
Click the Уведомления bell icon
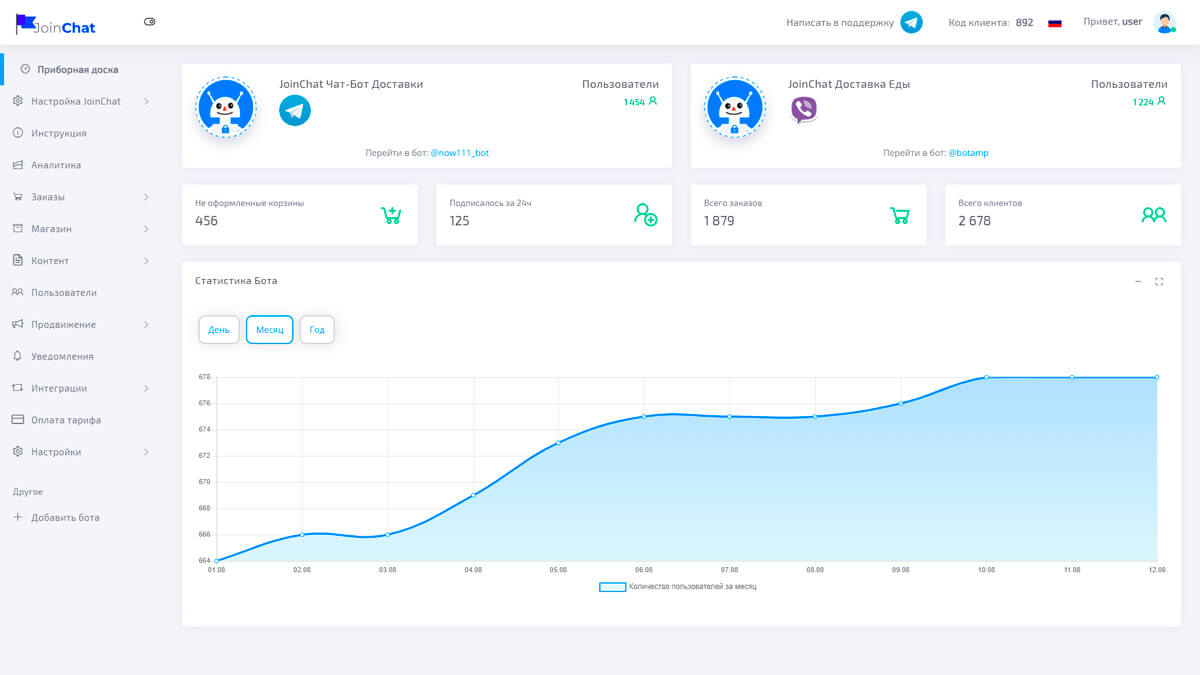tap(17, 356)
